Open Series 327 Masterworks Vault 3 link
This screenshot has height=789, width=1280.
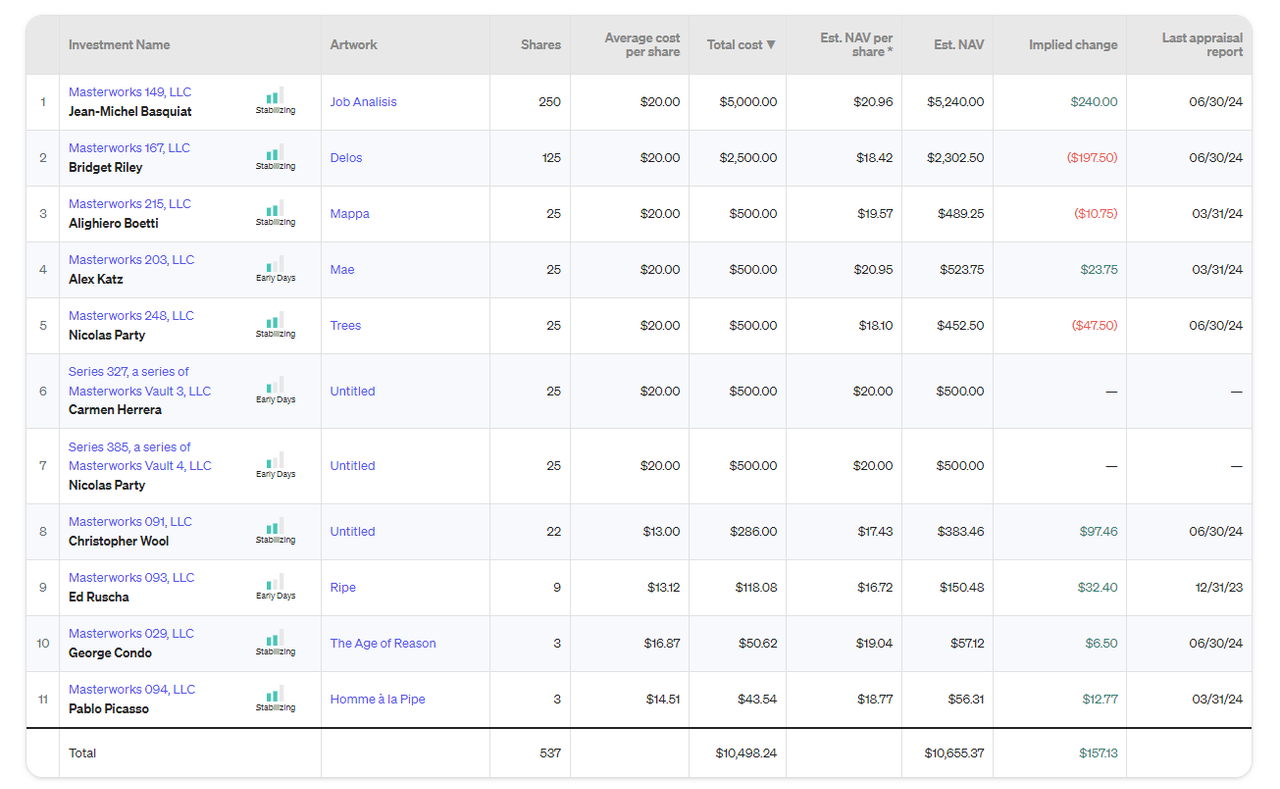coord(140,381)
